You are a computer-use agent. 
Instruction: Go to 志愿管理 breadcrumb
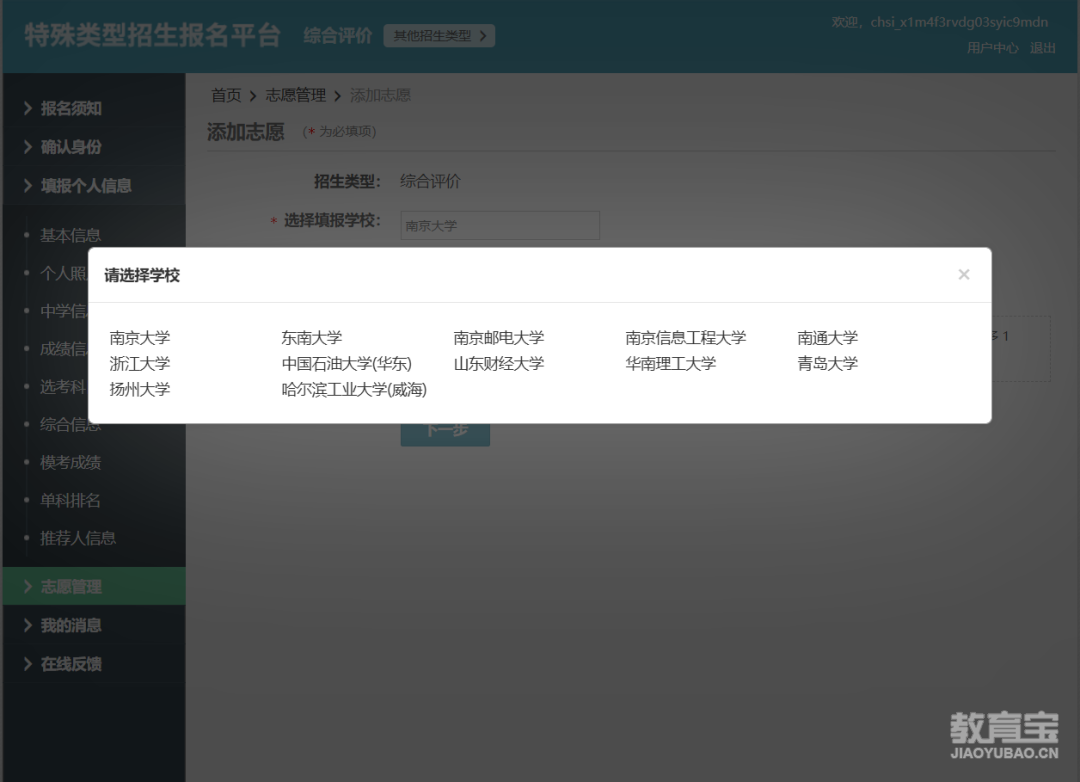pos(295,95)
